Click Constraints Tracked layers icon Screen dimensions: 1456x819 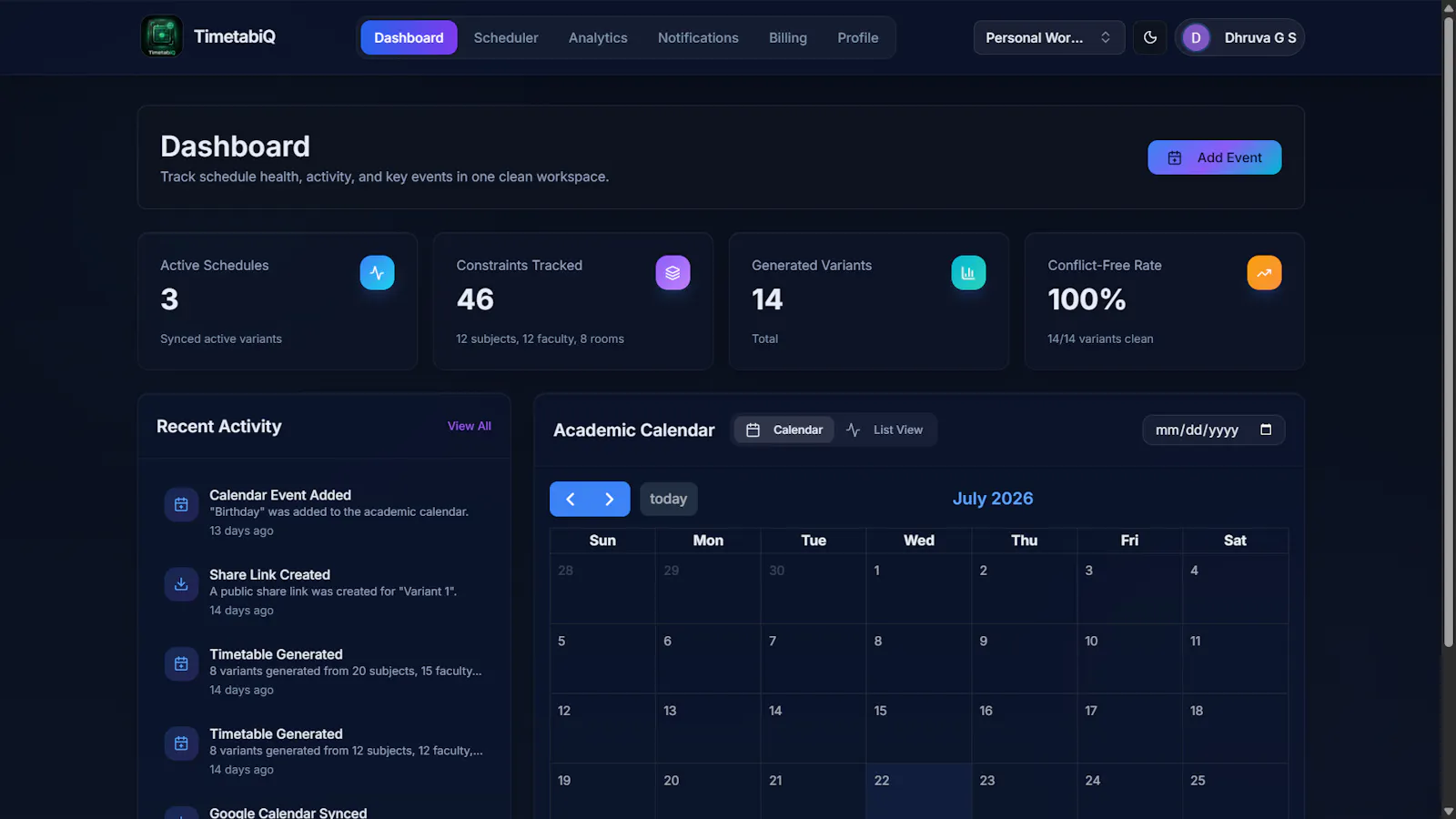[672, 272]
